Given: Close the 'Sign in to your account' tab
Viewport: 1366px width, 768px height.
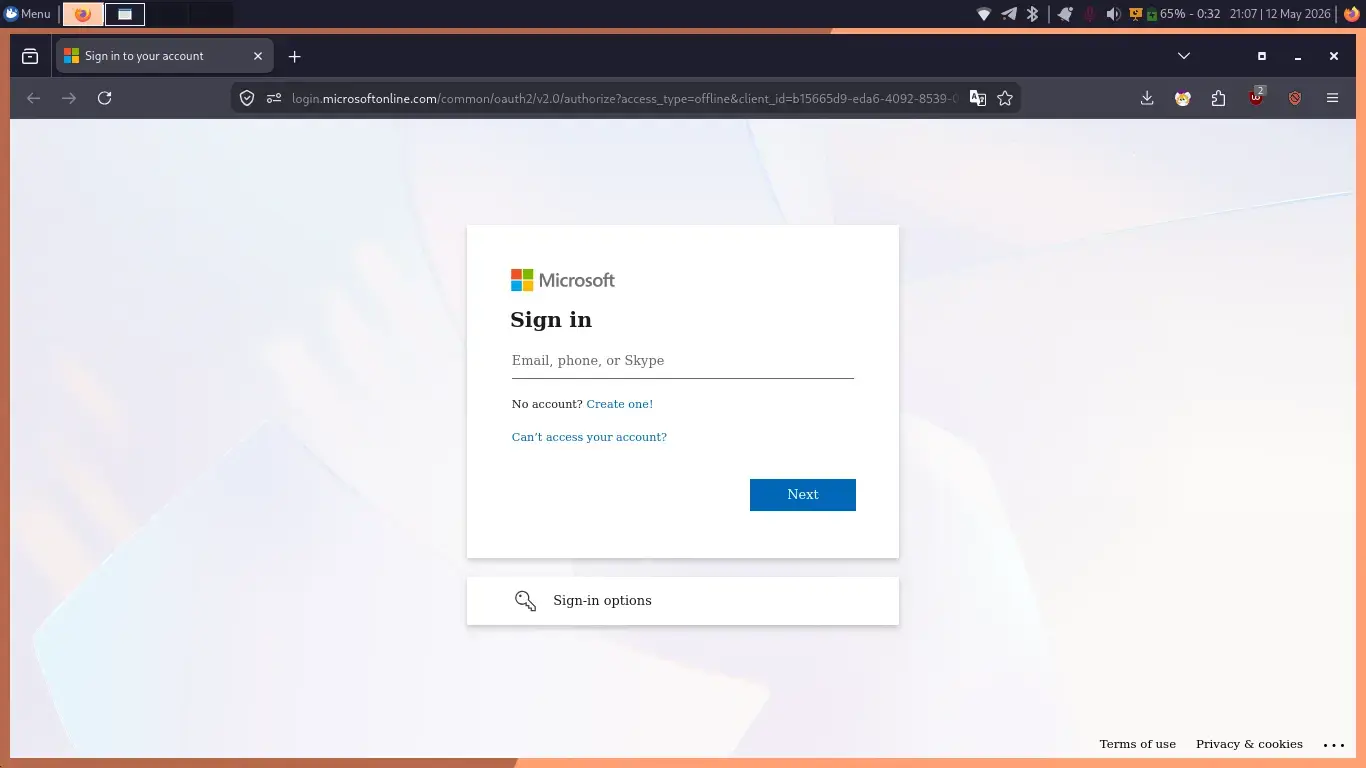Looking at the screenshot, I should click(x=258, y=56).
